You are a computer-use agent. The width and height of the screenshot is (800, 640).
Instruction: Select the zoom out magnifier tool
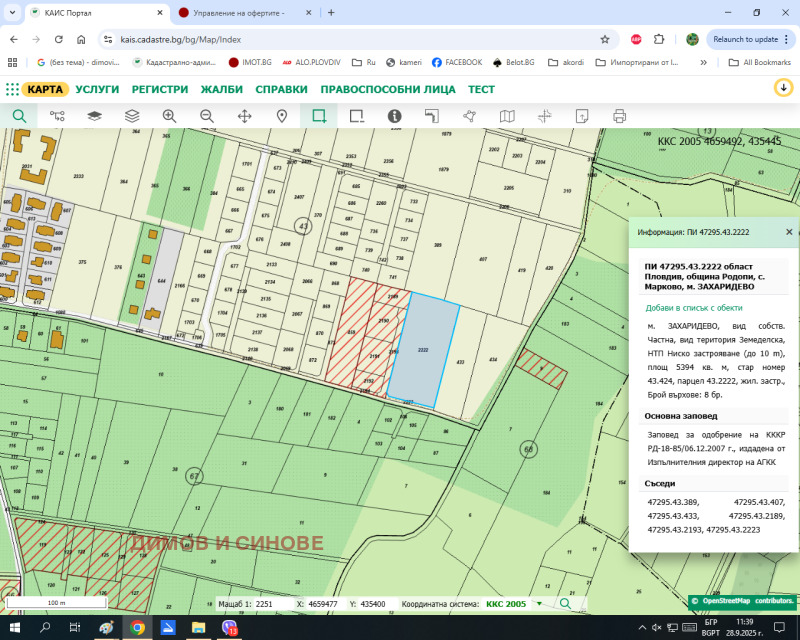[207, 116]
